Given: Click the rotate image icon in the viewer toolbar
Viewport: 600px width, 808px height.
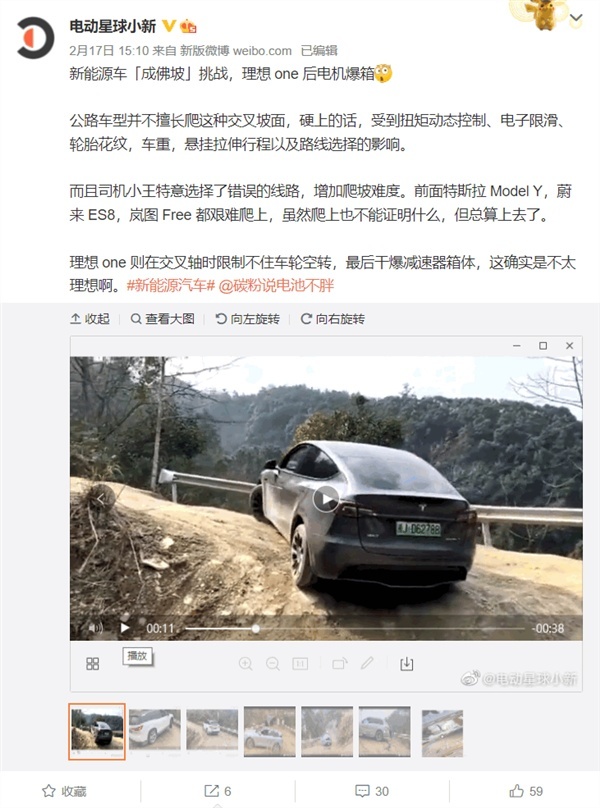Looking at the screenshot, I should 340,664.
